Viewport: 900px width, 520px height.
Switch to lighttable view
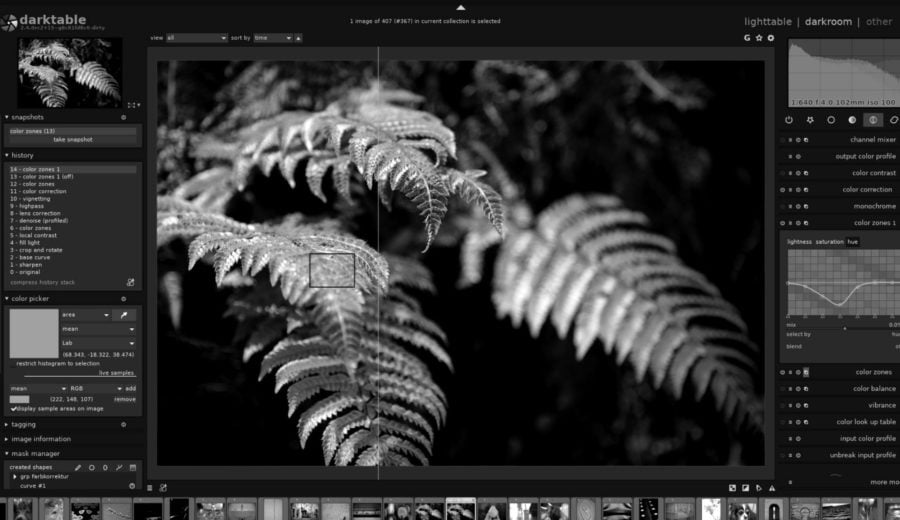767,22
